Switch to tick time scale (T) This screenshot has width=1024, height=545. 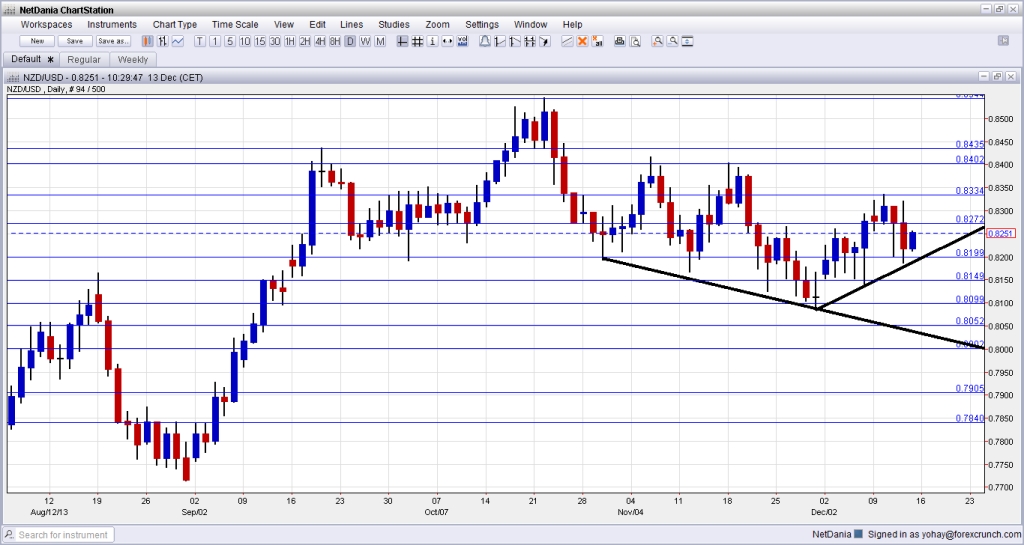point(200,41)
